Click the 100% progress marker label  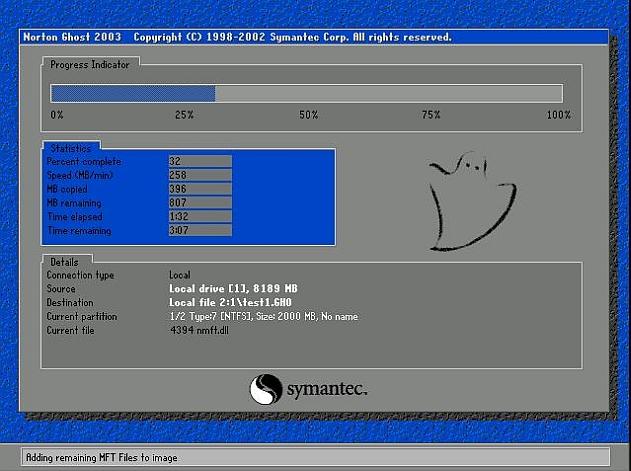559,115
